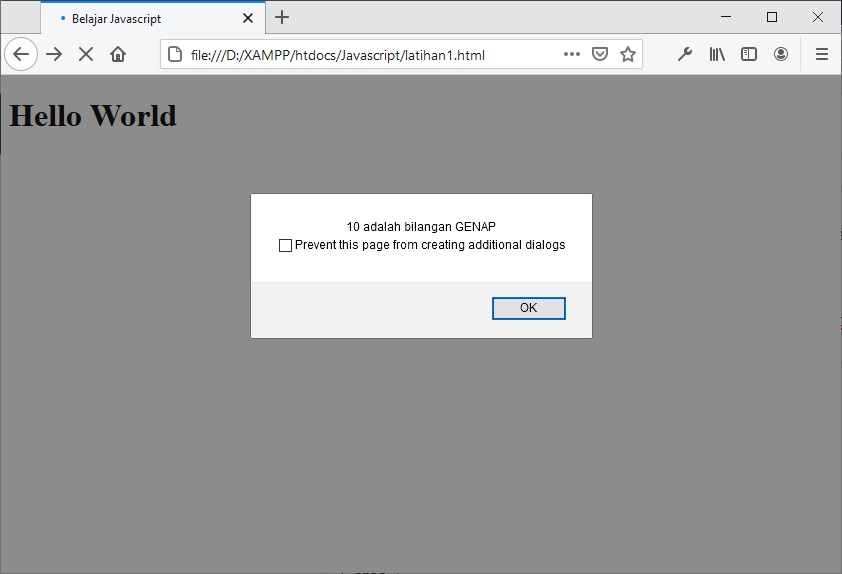842x574 pixels.
Task: Bookmark this page with the star
Action: (628, 54)
